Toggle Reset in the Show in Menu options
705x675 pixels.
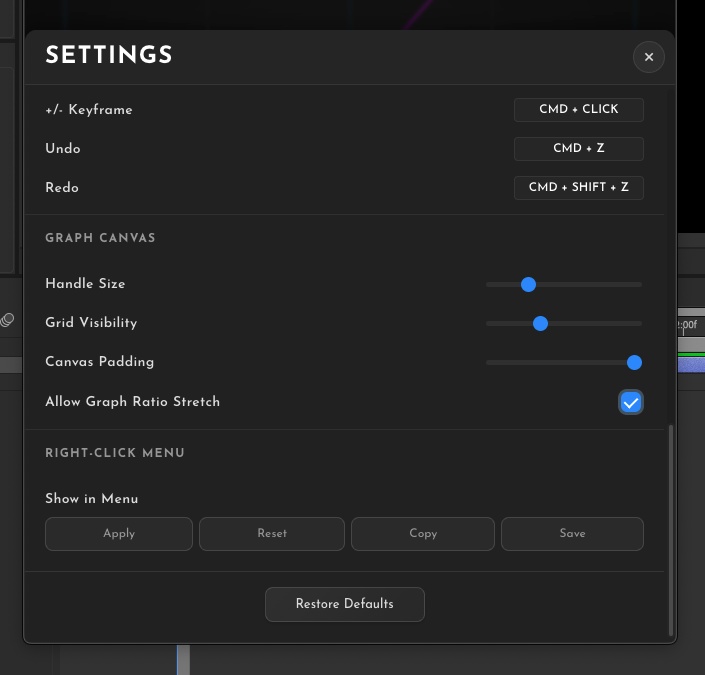(272, 534)
